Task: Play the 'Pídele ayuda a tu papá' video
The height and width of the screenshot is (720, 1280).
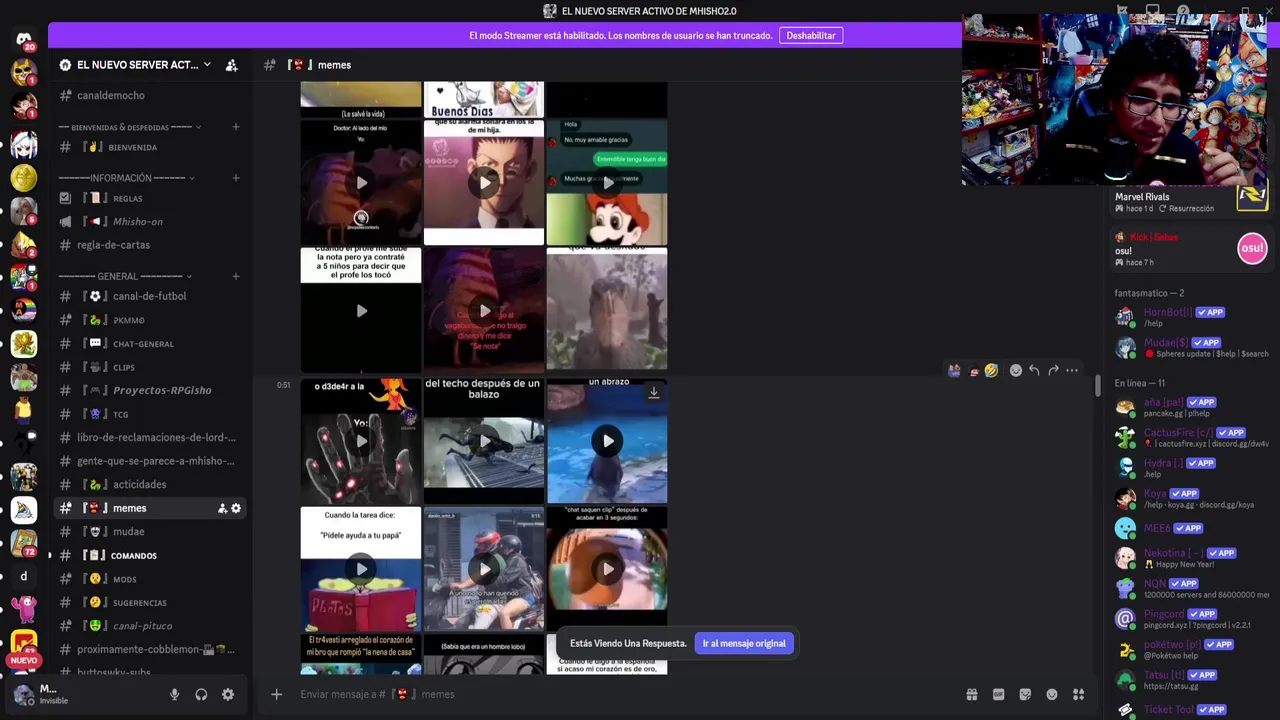Action: 361,569
